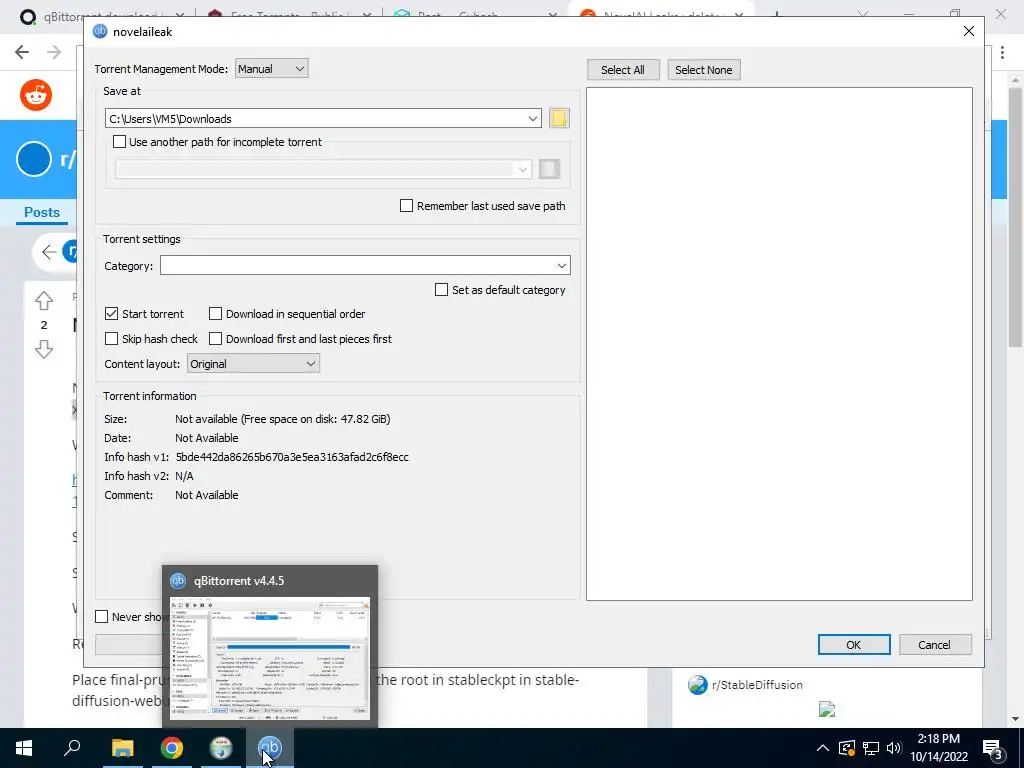Select the Posts tab on Reddit

[x=42, y=212]
